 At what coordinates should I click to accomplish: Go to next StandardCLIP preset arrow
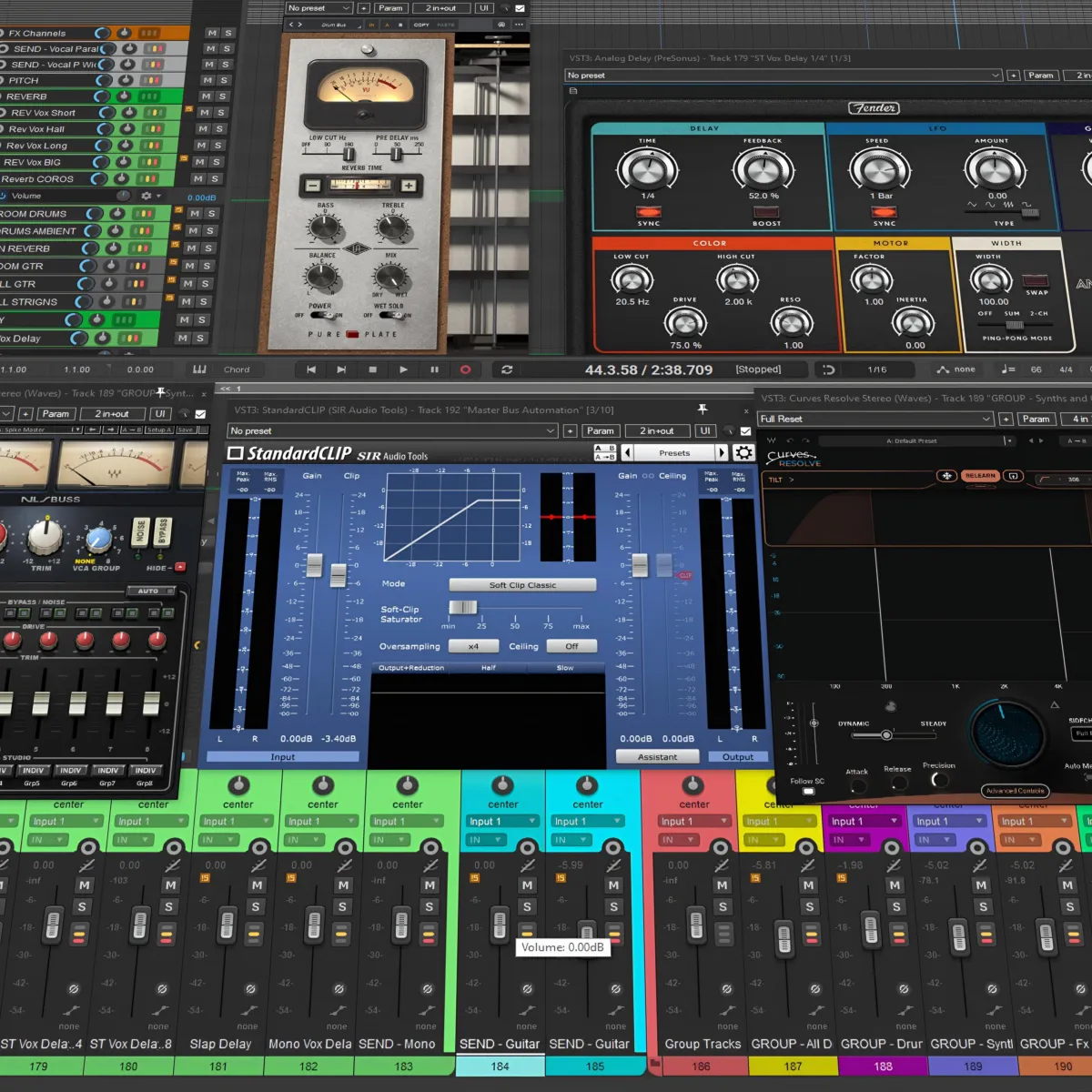[722, 452]
